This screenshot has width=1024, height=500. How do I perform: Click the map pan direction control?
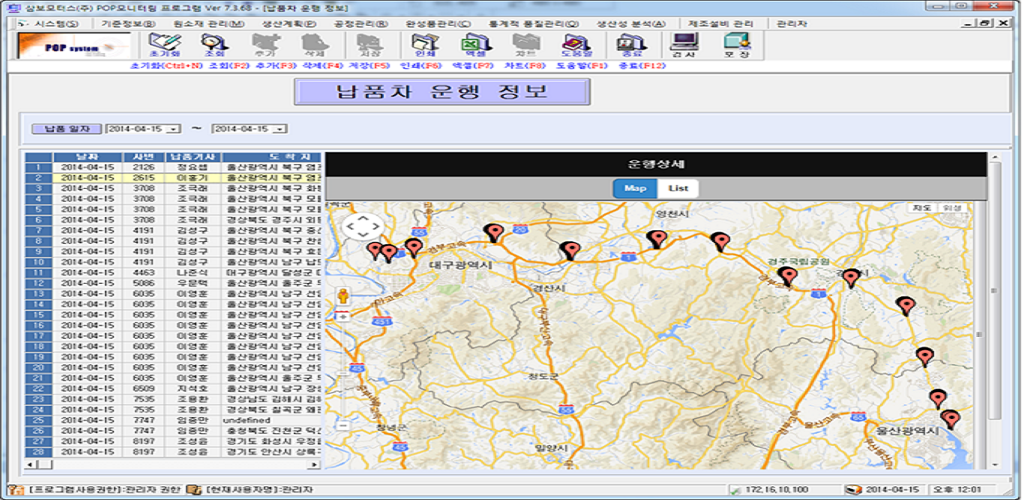pyautogui.click(x=362, y=226)
